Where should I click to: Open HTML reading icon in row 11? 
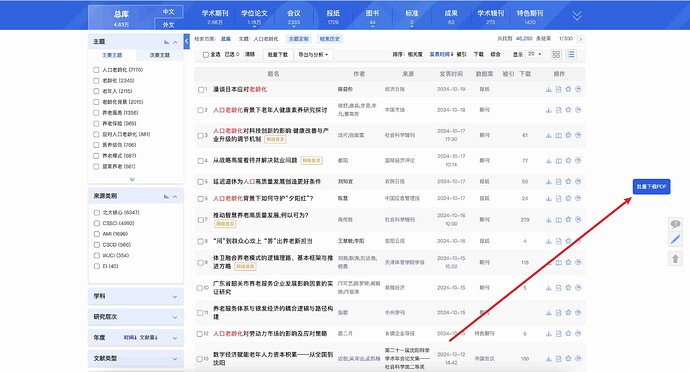tap(558, 313)
